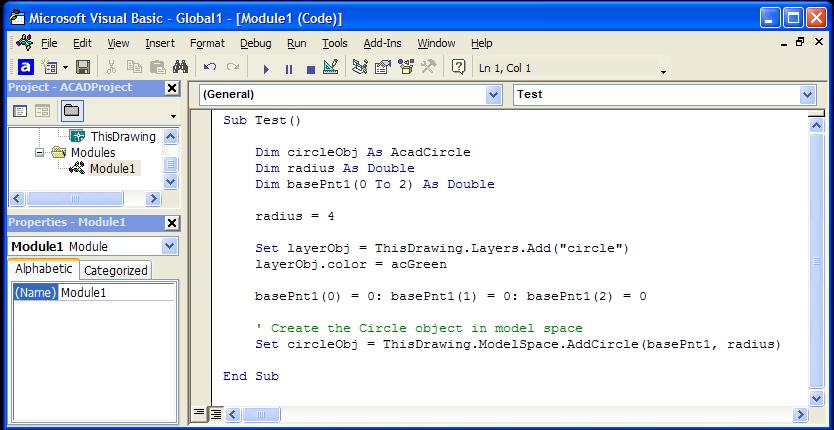834x430 pixels.
Task: Click the Insert UserForm icon
Action: pyautogui.click(x=49, y=68)
